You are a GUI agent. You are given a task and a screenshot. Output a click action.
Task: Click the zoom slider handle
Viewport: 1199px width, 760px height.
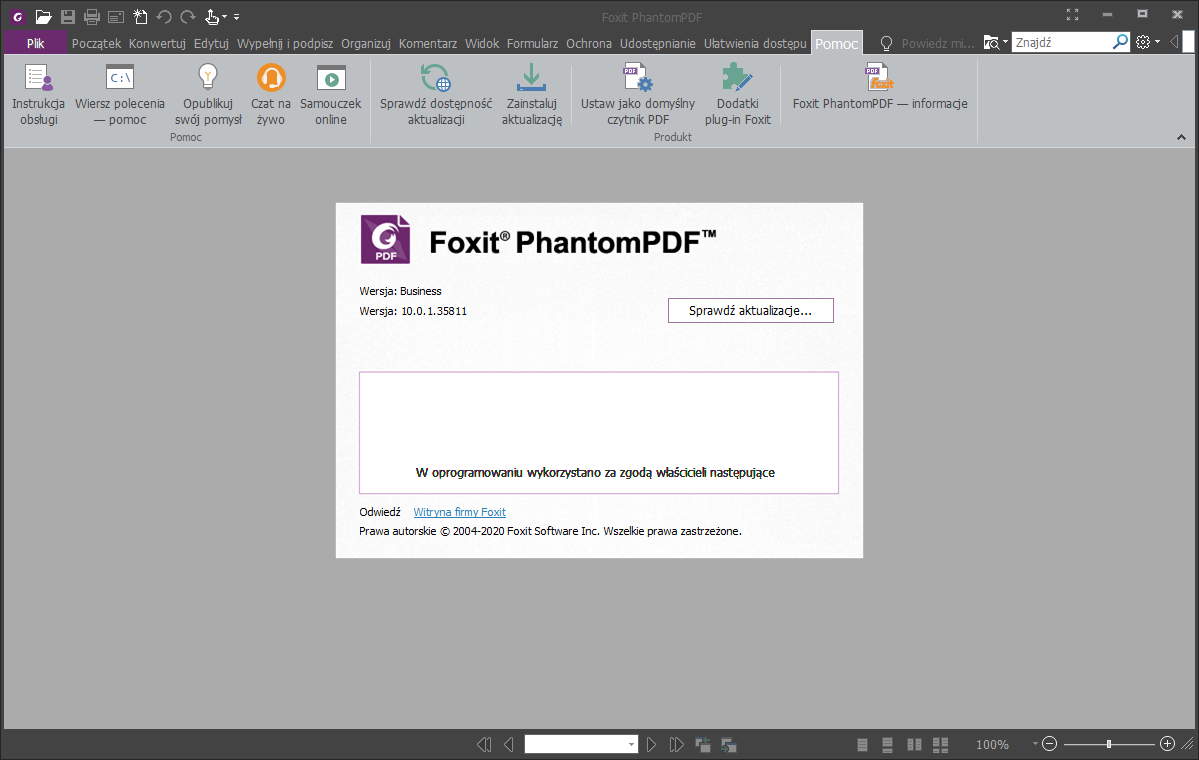click(1109, 743)
